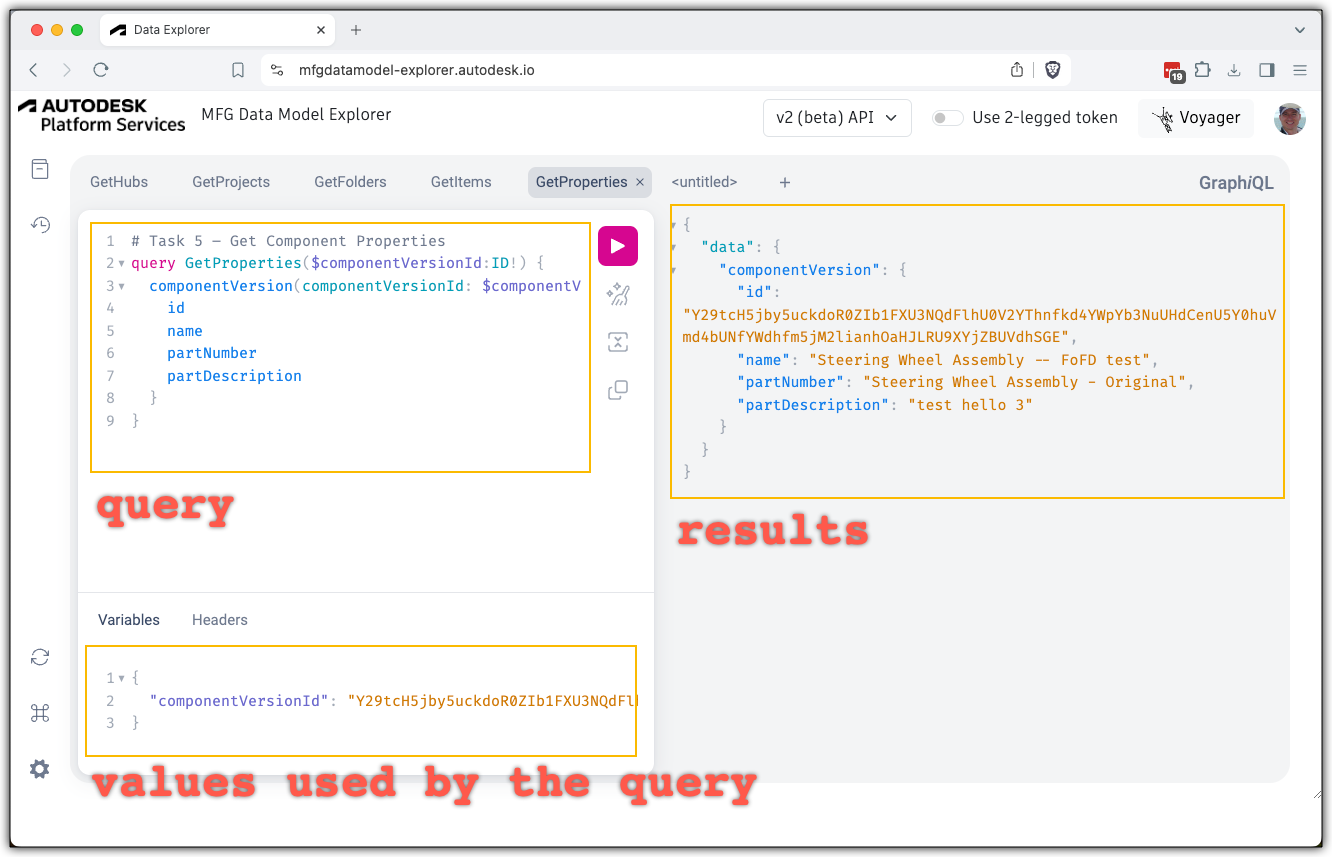The height and width of the screenshot is (857, 1332).
Task: Bookmark this page icon
Action: [x=238, y=70]
